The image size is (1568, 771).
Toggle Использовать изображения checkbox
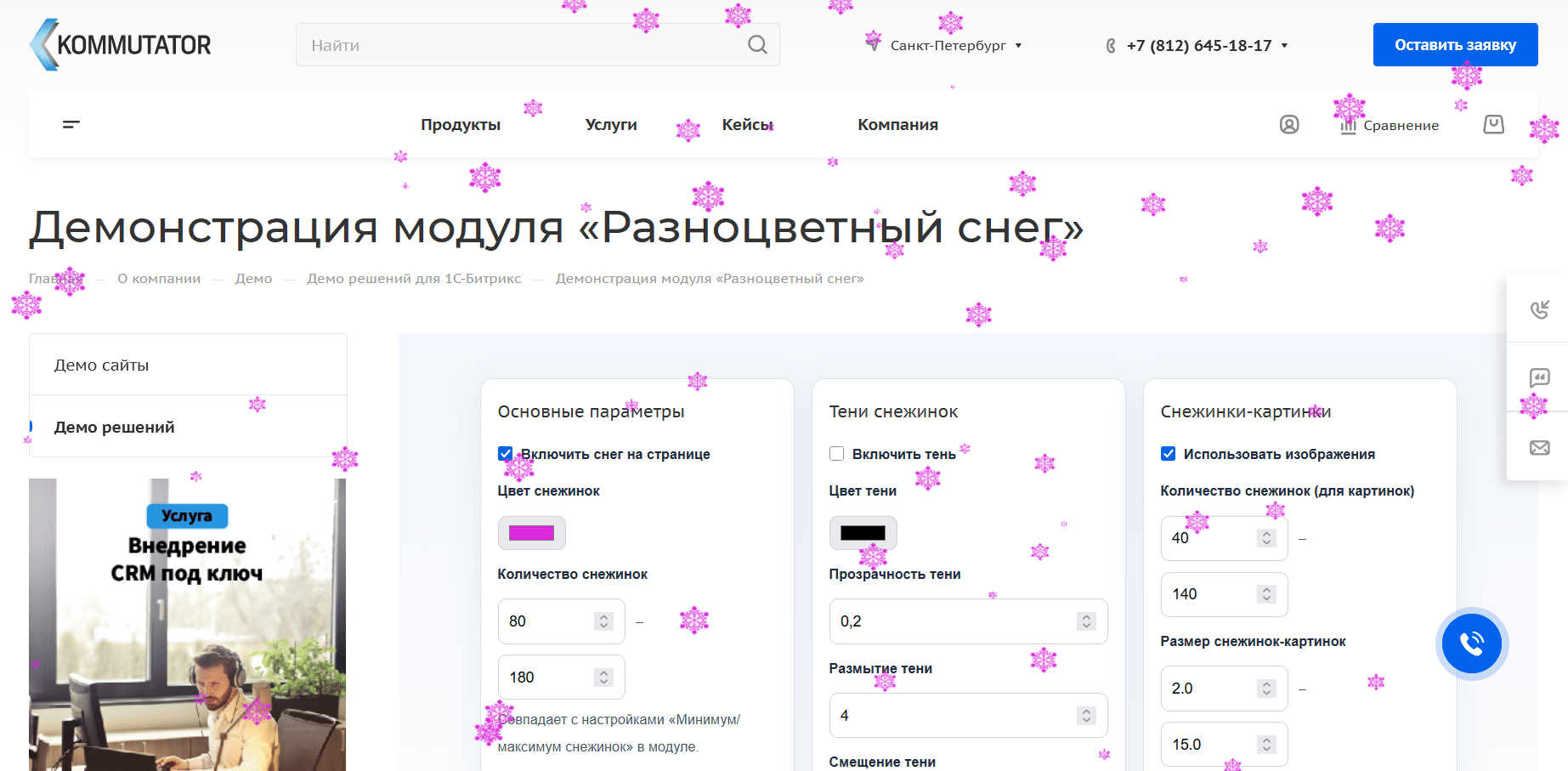click(1168, 454)
